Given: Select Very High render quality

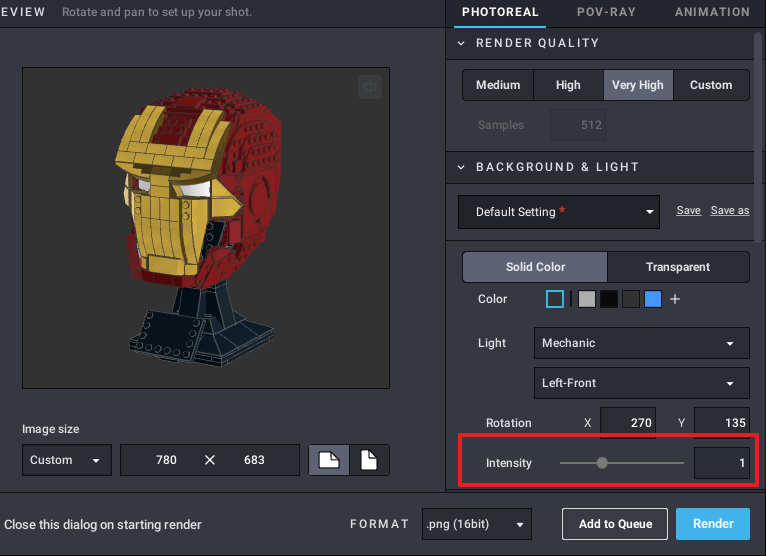Looking at the screenshot, I should click(638, 85).
